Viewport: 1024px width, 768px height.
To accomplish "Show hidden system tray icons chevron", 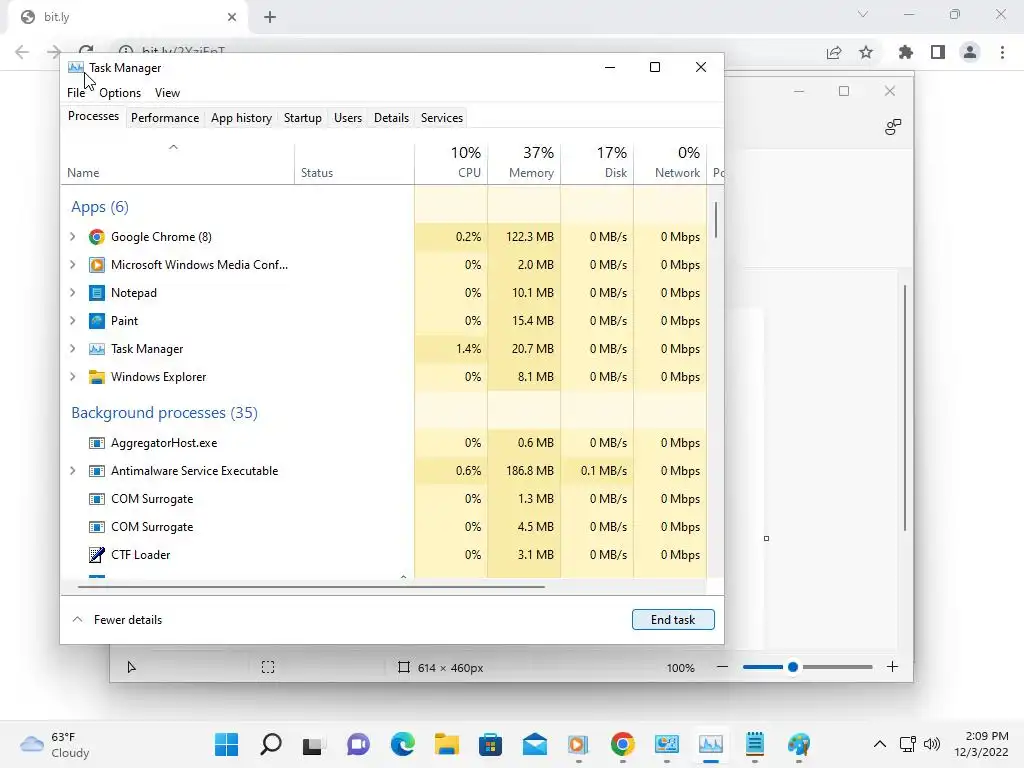I will pos(880,744).
